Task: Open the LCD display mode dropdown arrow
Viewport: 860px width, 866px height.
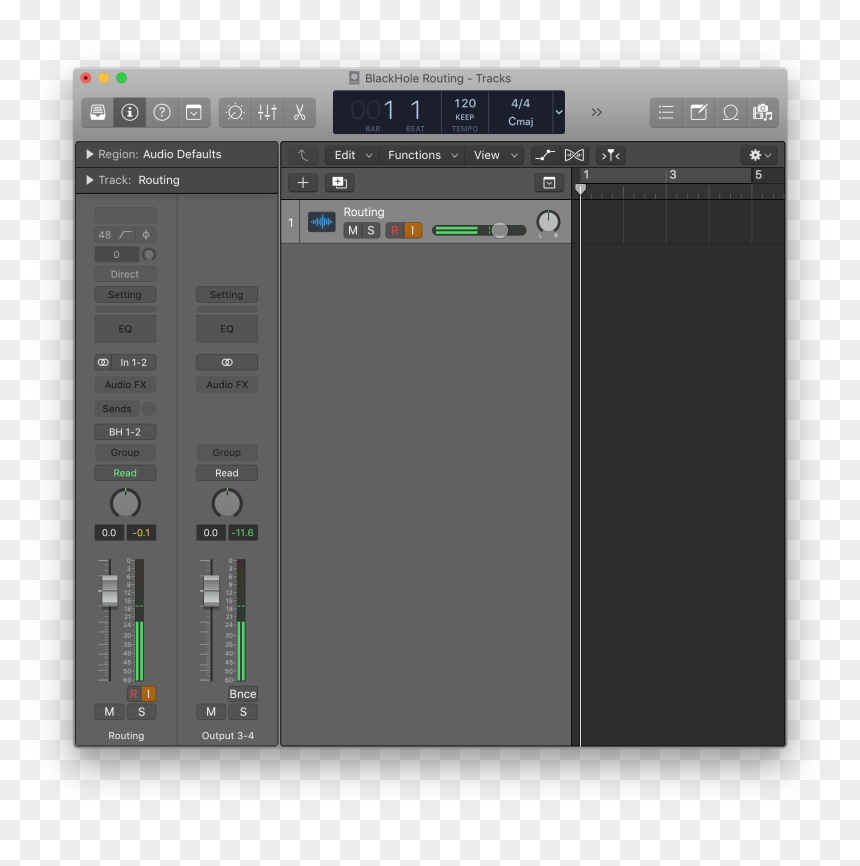Action: click(x=559, y=112)
